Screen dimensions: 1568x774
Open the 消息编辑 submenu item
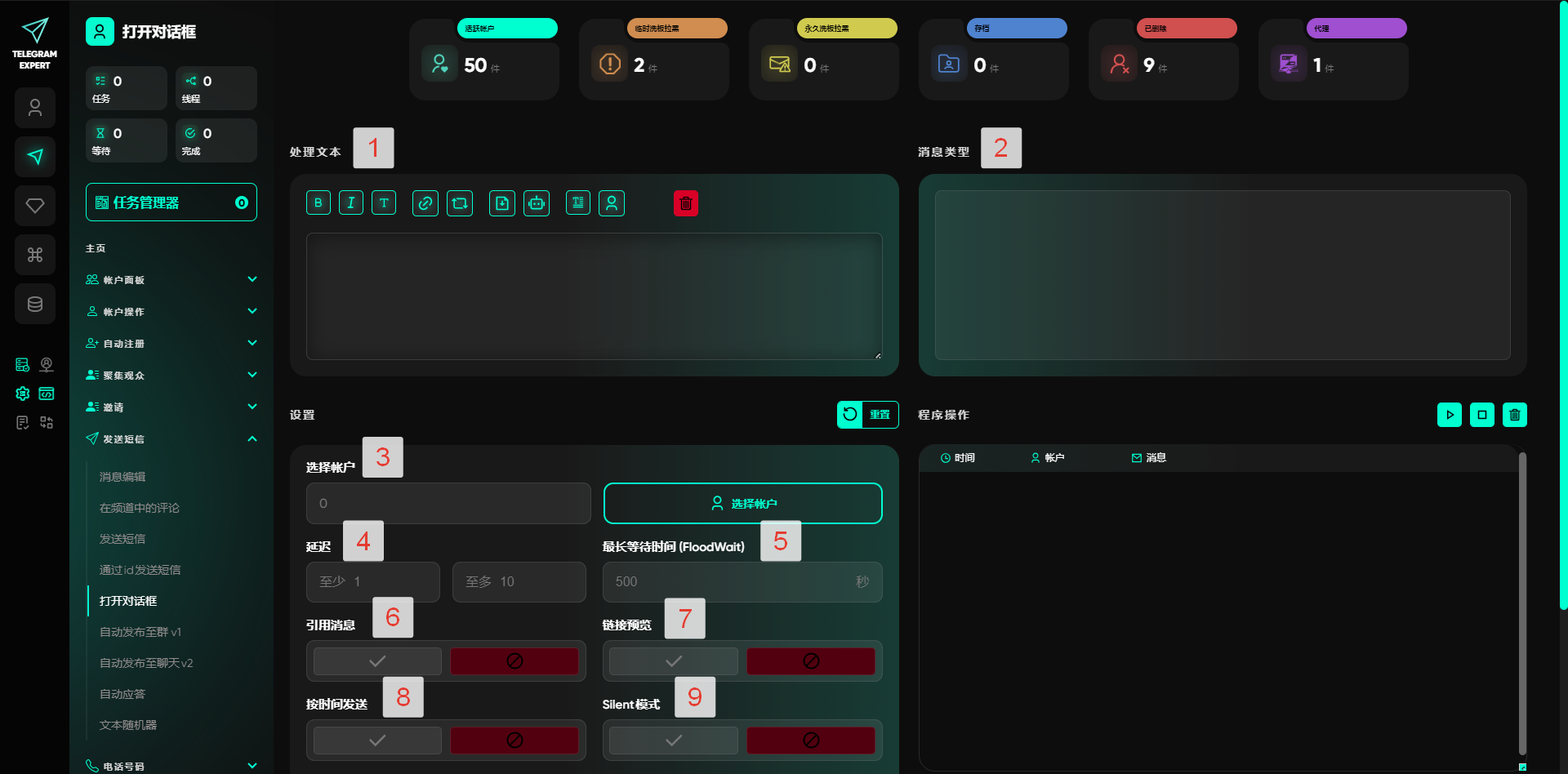122,477
